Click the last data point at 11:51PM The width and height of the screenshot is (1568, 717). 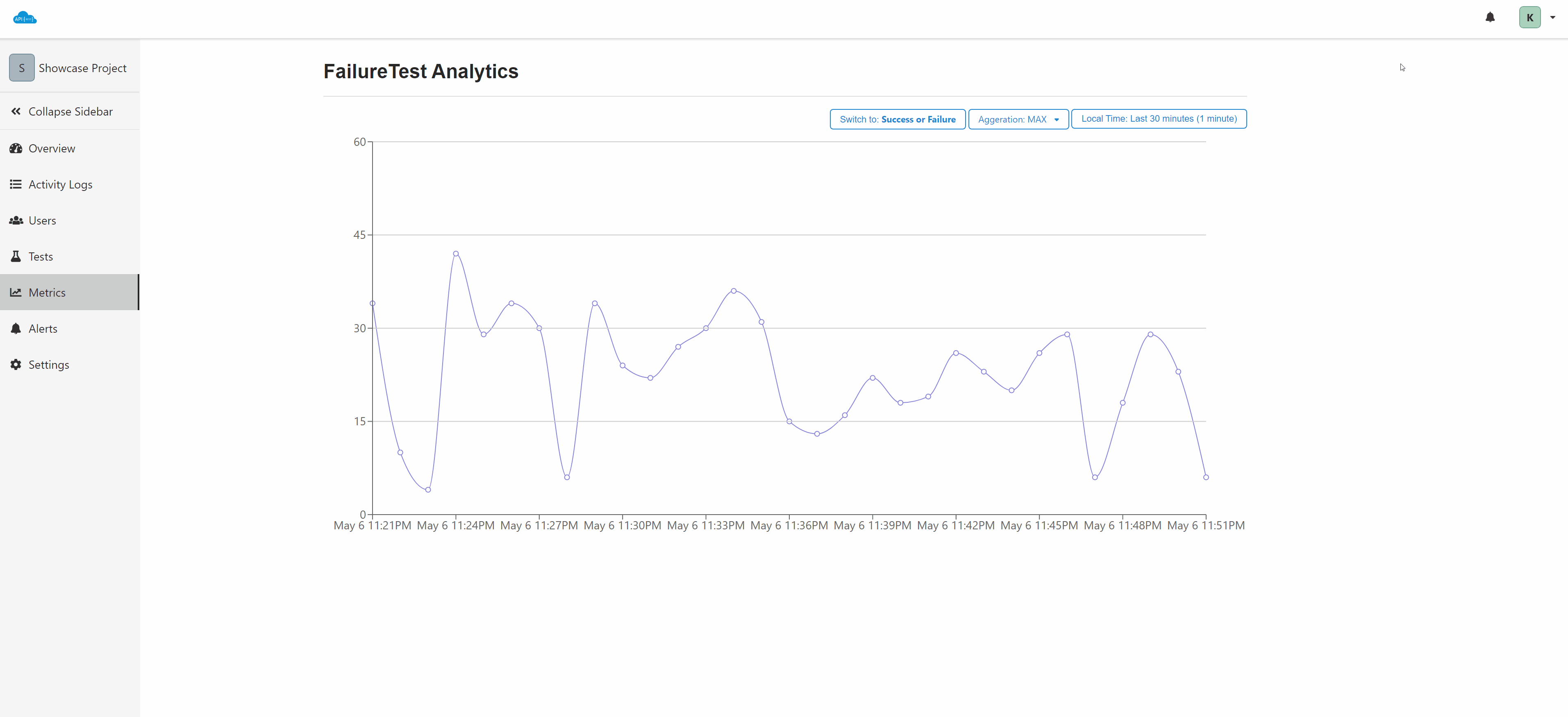coord(1206,477)
